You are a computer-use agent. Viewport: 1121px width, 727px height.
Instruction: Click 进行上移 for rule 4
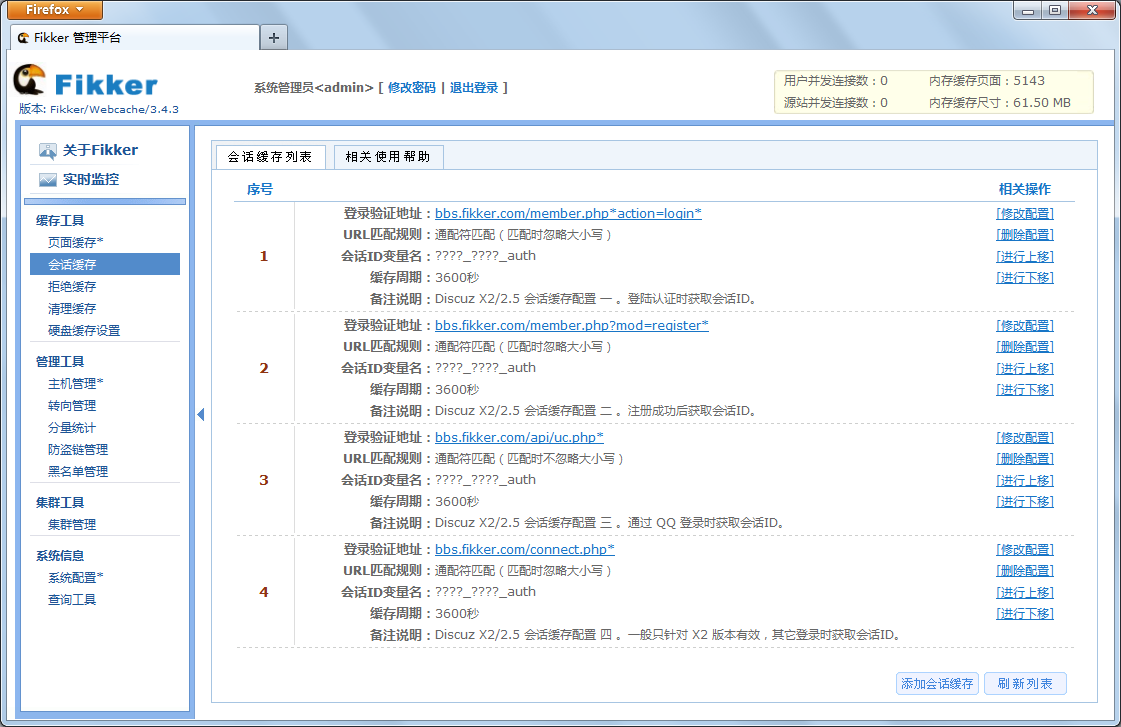tap(1025, 592)
